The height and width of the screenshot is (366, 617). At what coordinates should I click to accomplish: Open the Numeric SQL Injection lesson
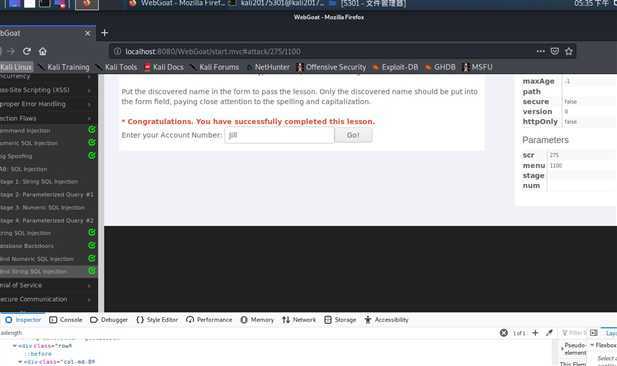[x=29, y=143]
